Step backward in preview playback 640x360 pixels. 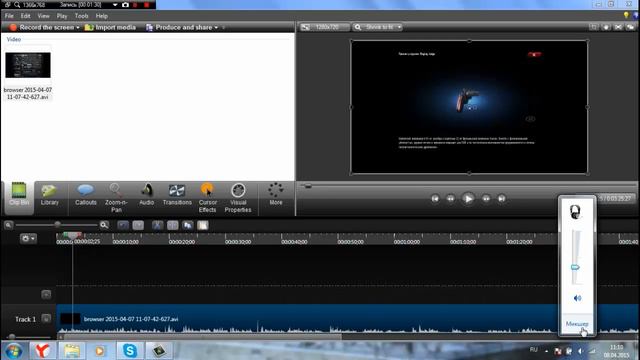[451, 199]
